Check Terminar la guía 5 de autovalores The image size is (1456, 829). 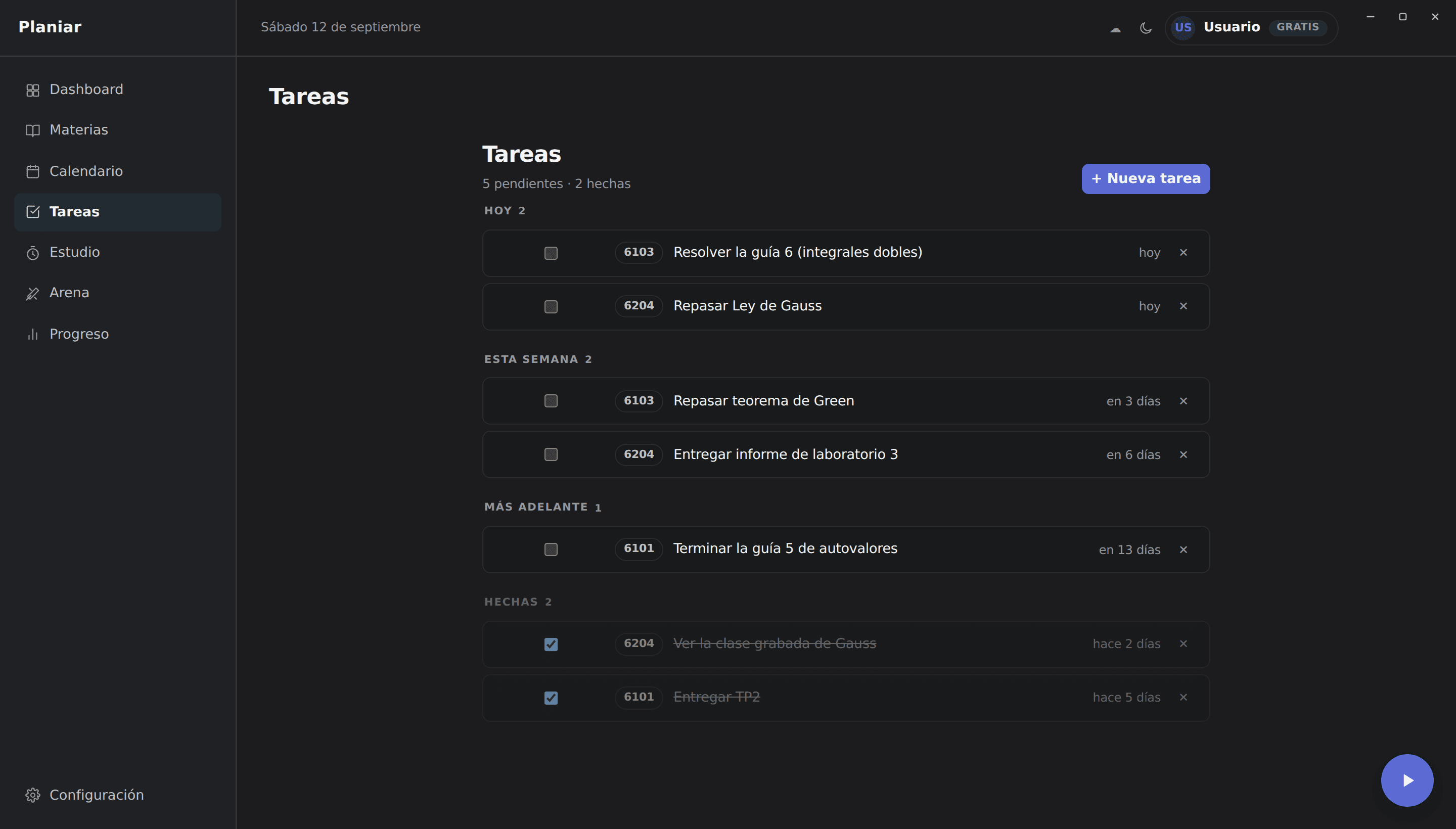tap(551, 549)
